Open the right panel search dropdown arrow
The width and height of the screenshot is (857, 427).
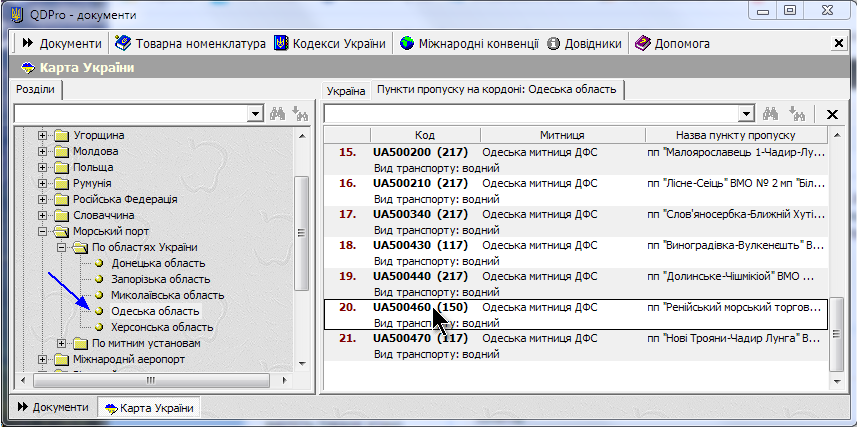[x=744, y=114]
